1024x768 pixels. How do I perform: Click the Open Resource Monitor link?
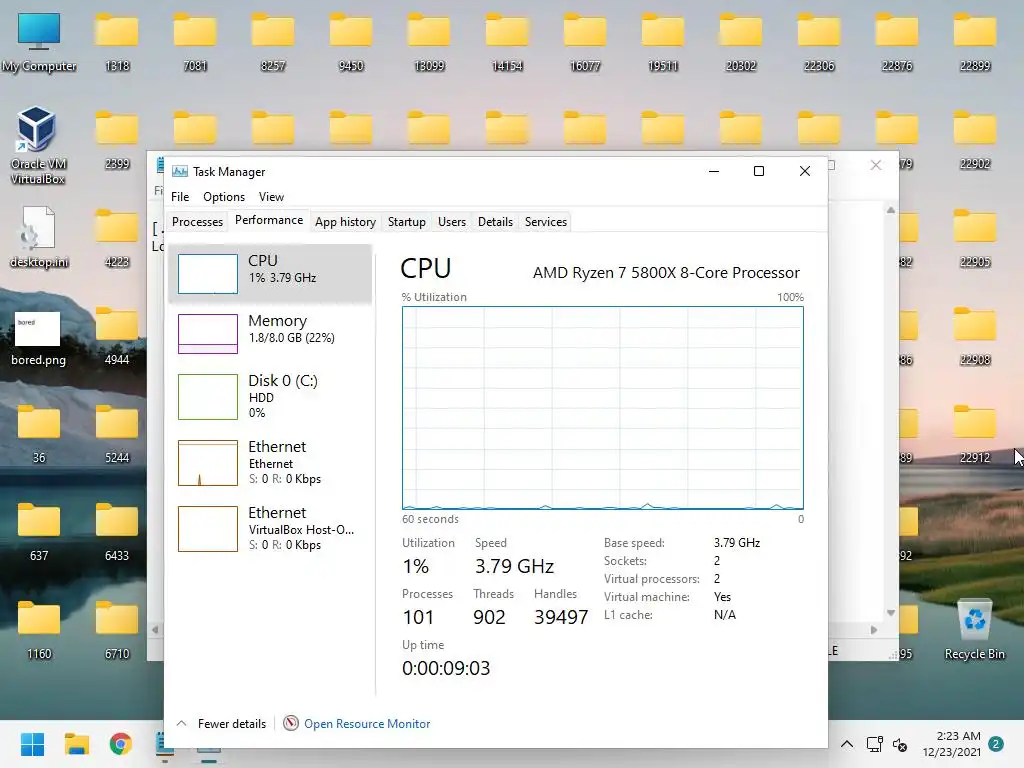367,724
